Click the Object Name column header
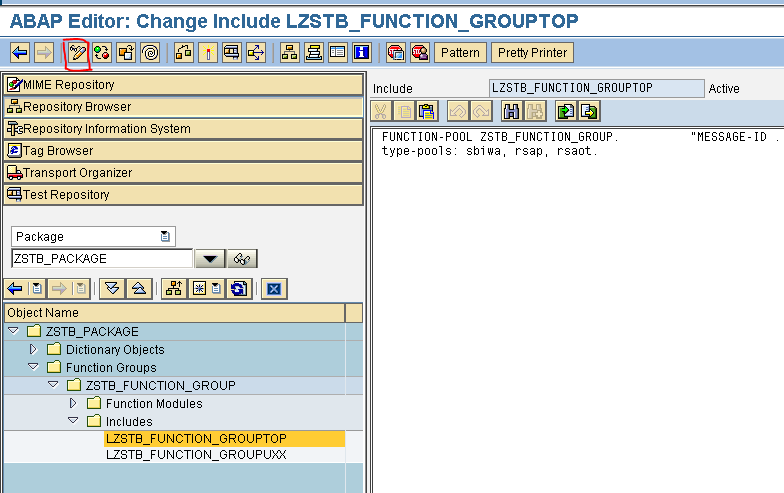 coord(174,312)
